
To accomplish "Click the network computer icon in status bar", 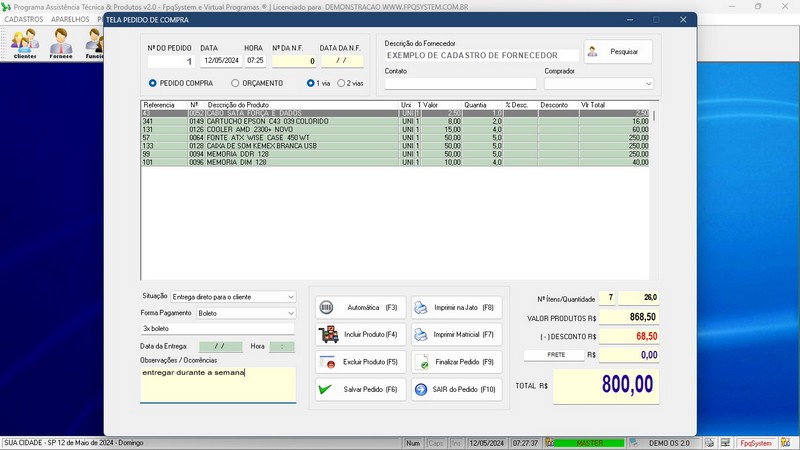I will 726,443.
